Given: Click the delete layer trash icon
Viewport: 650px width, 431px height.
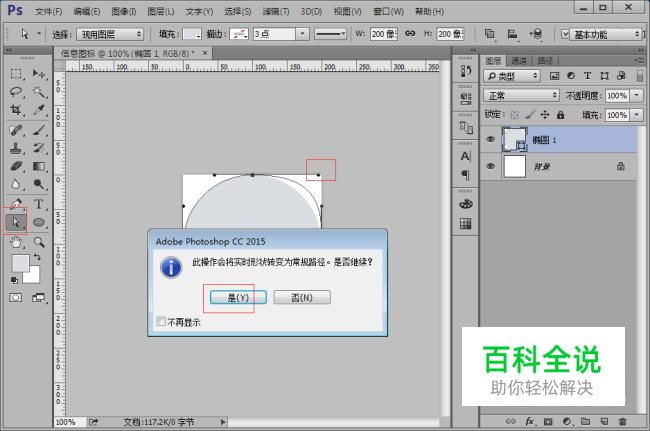Looking at the screenshot, I should pos(622,421).
